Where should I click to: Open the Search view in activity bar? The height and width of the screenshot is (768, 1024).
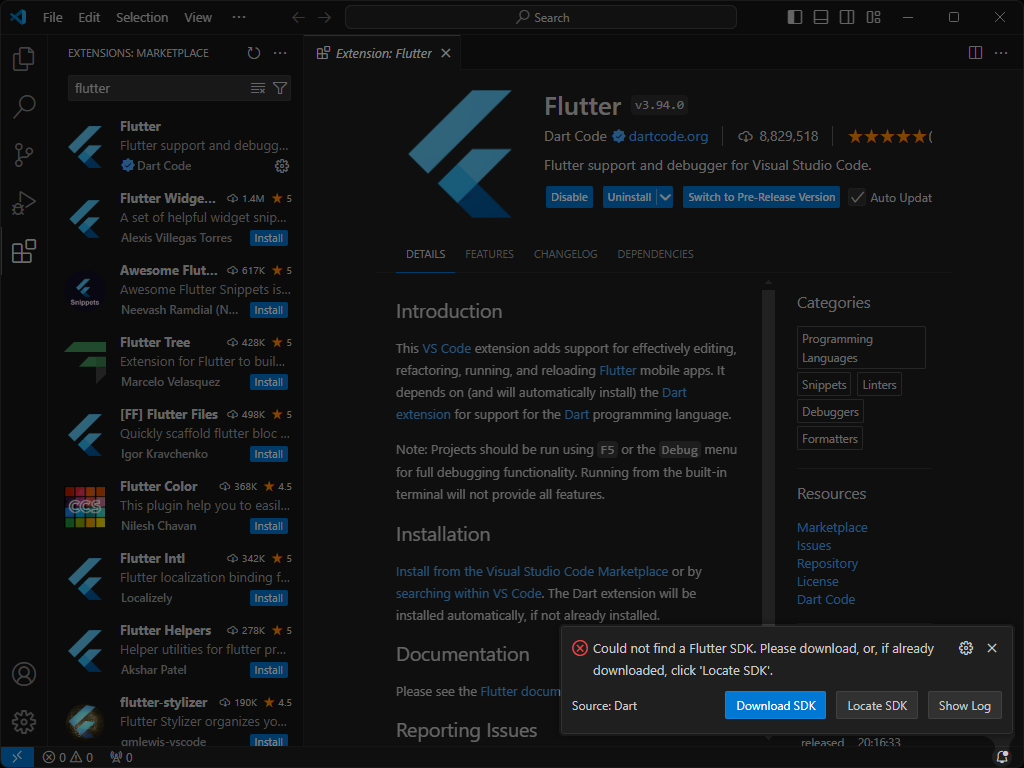(24, 106)
